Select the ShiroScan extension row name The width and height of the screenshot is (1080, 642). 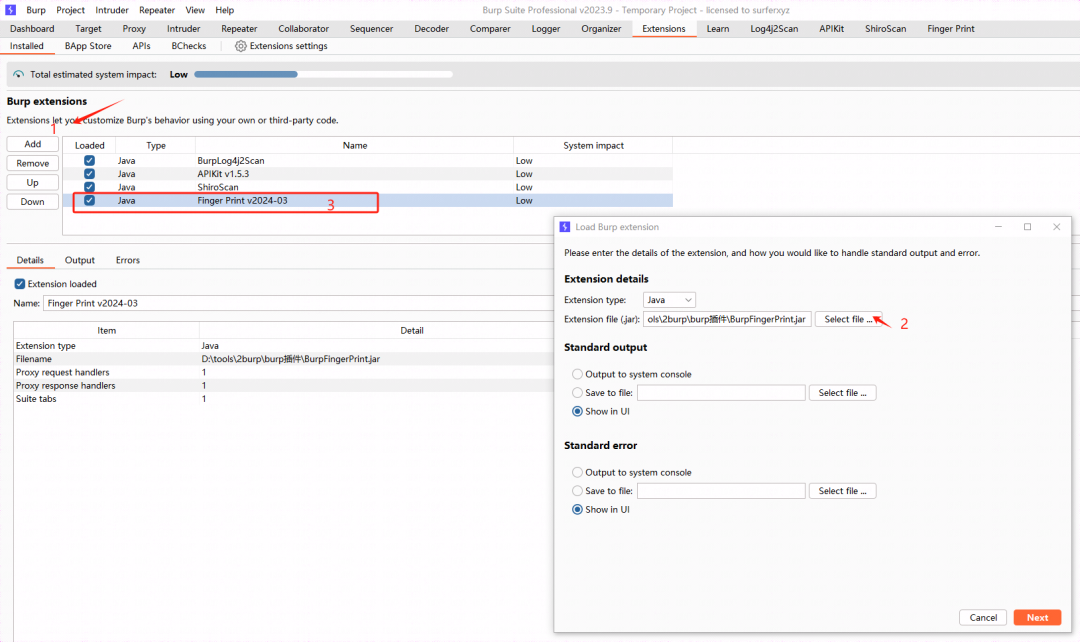[218, 187]
